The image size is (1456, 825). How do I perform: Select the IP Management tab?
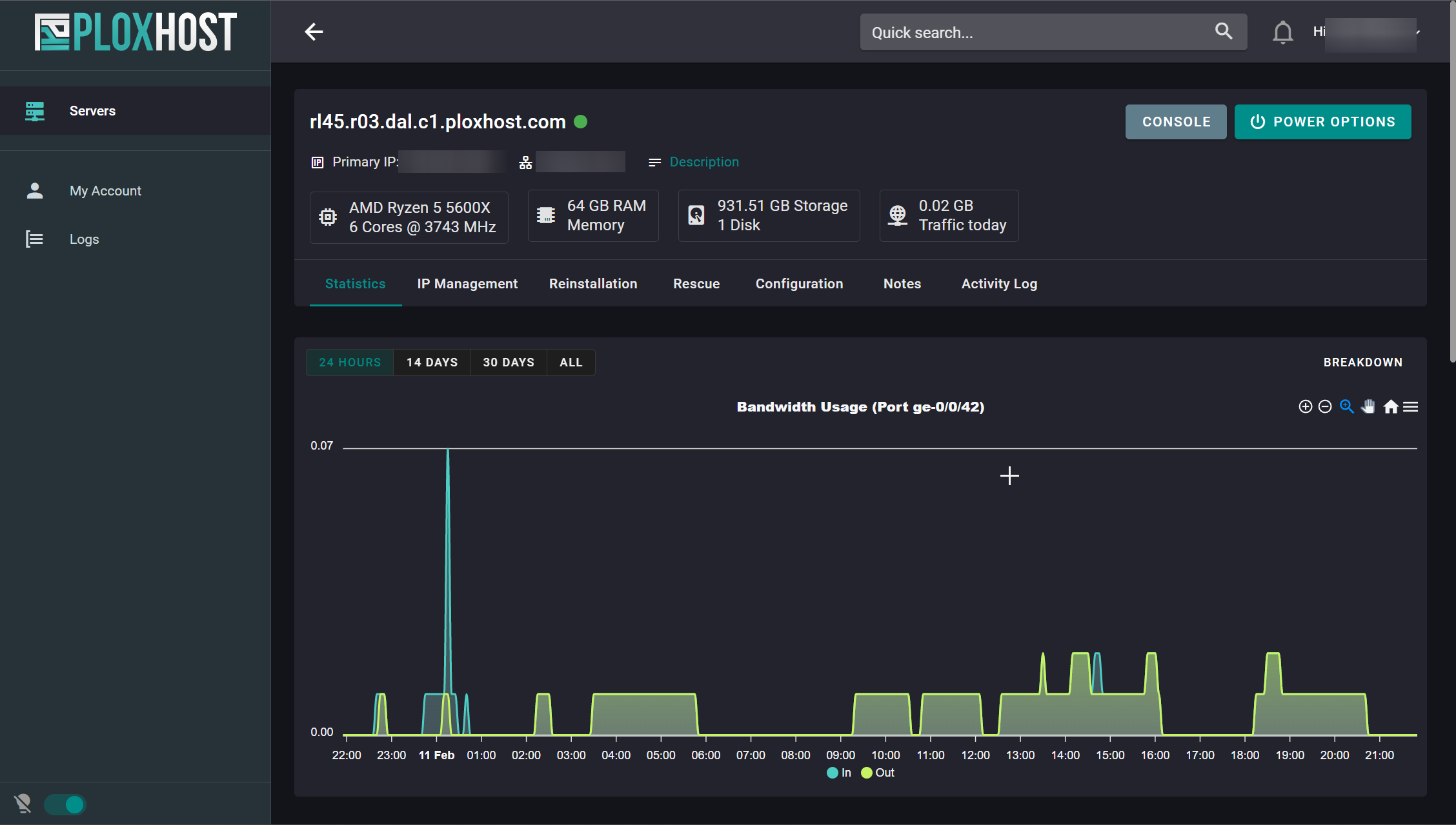pos(467,283)
